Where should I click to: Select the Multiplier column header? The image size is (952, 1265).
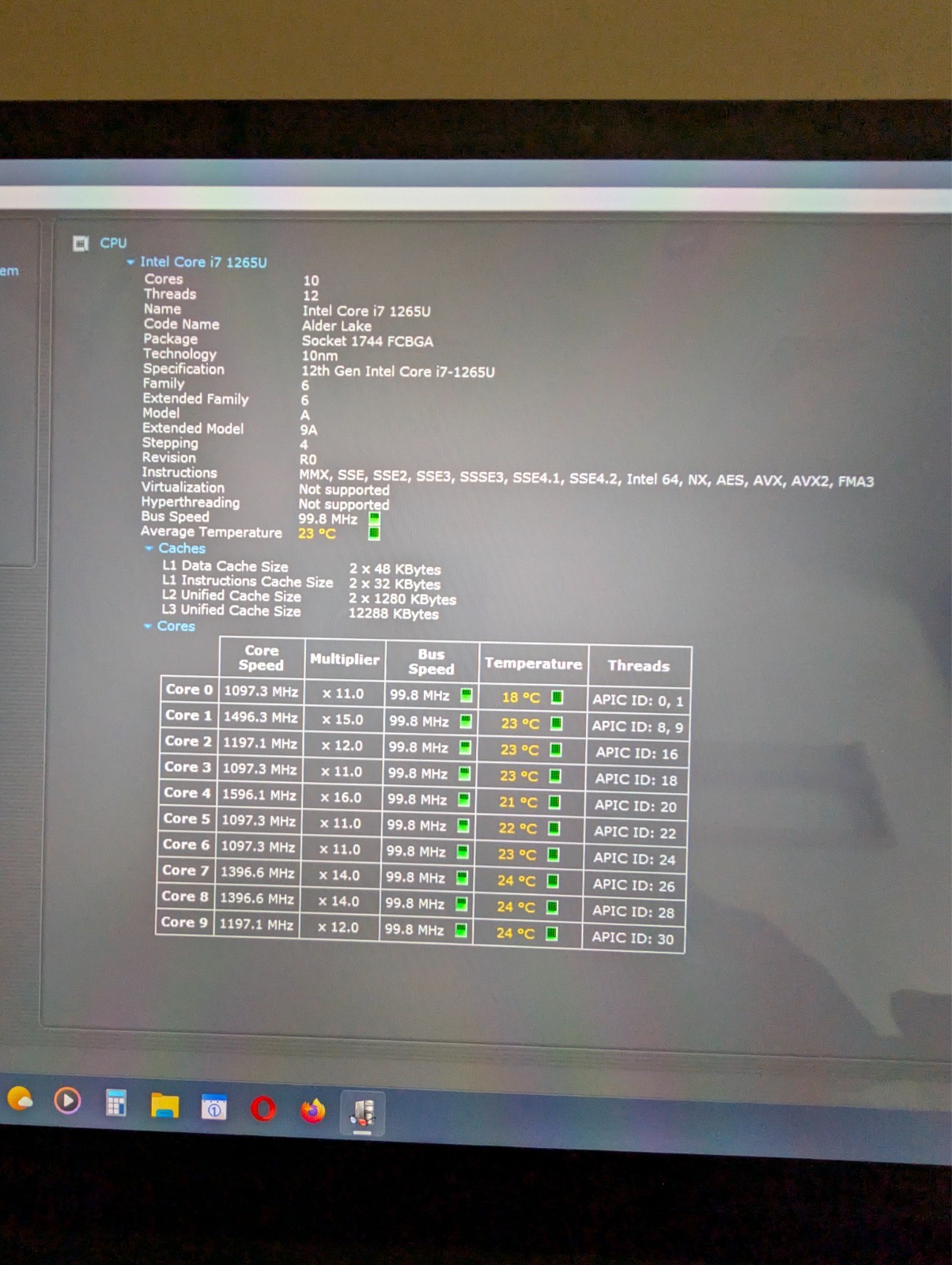345,659
